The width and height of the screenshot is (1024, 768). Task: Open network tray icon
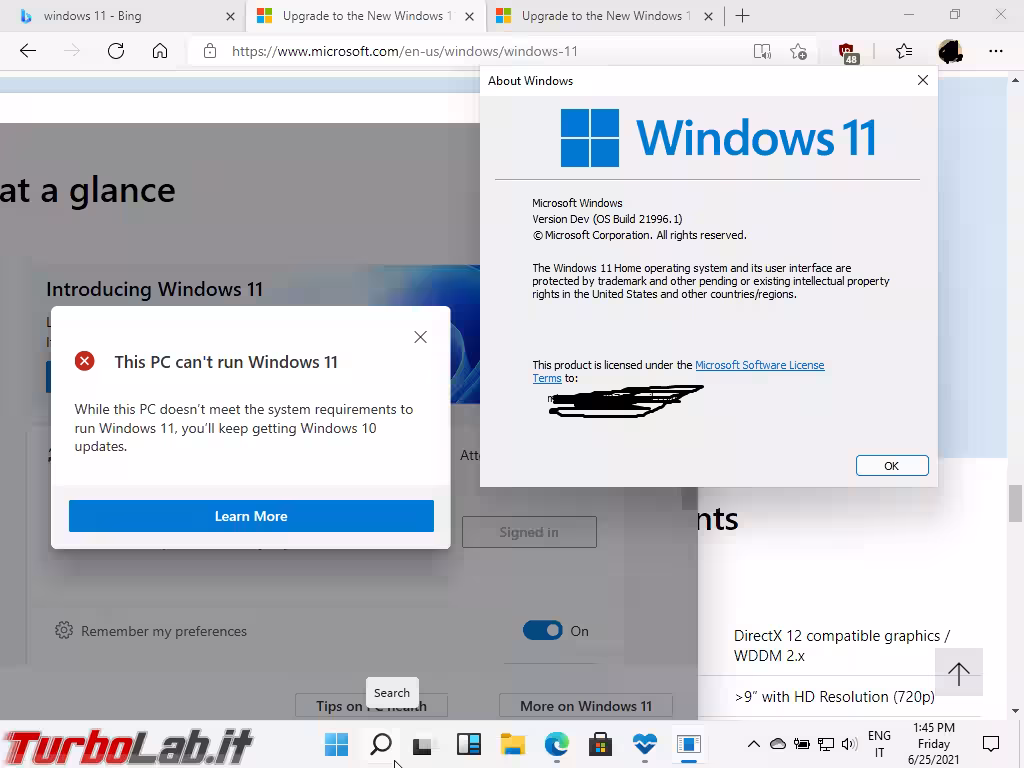[x=825, y=744]
